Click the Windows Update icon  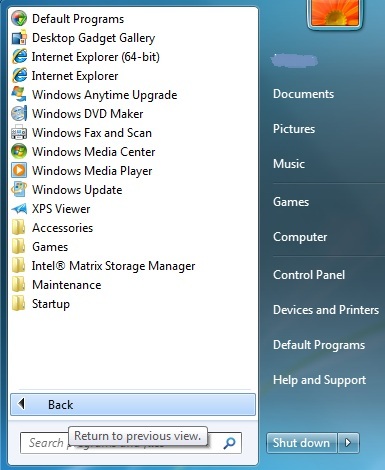19,189
